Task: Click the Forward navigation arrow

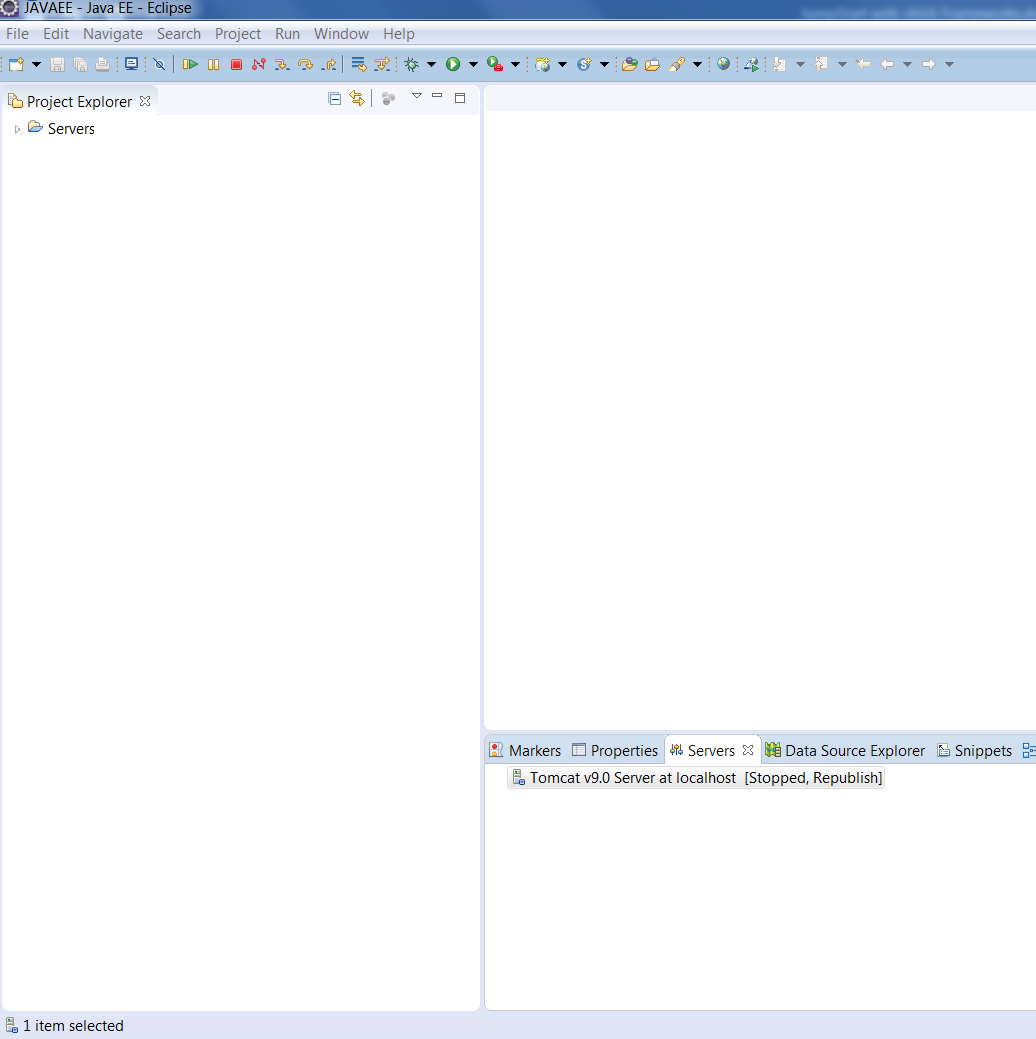Action: tap(929, 64)
